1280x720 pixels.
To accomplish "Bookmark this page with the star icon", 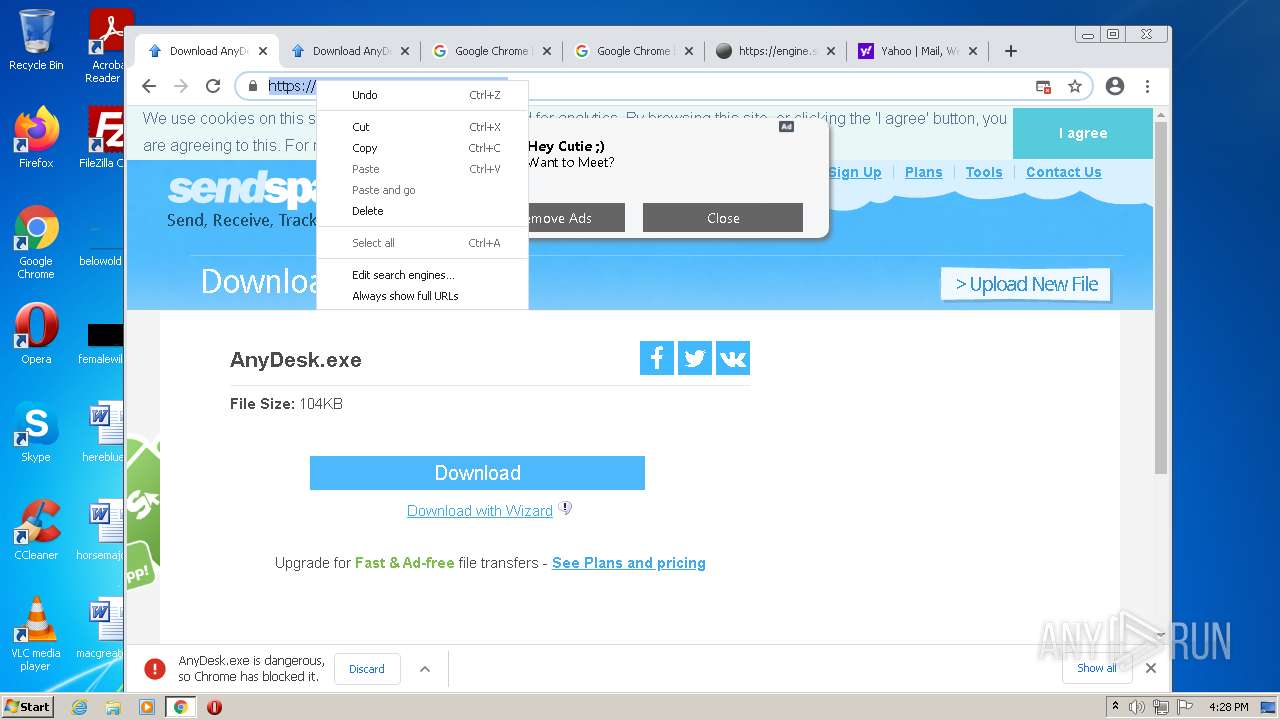I will [x=1075, y=86].
